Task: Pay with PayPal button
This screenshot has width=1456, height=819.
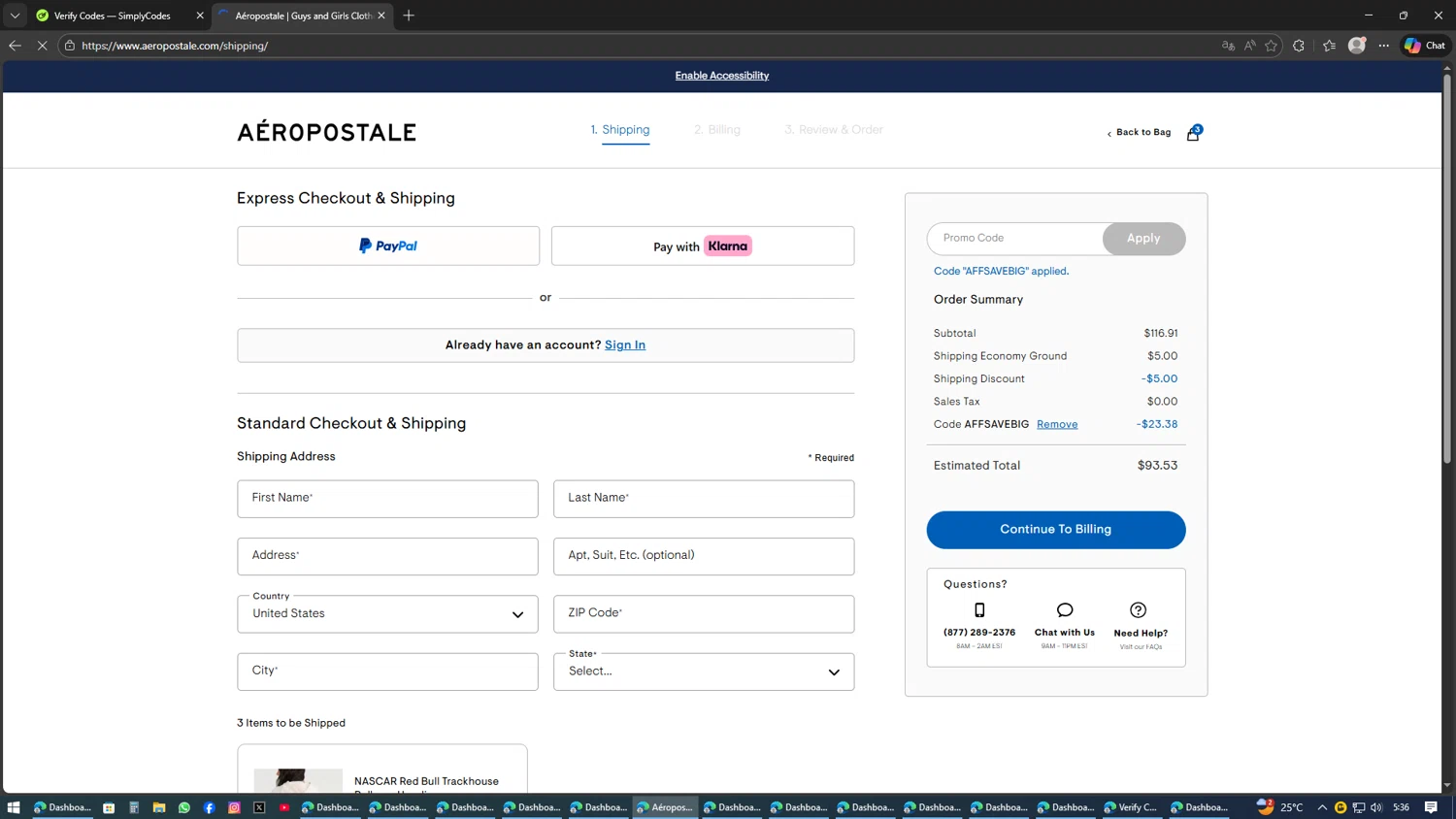Action: click(388, 246)
